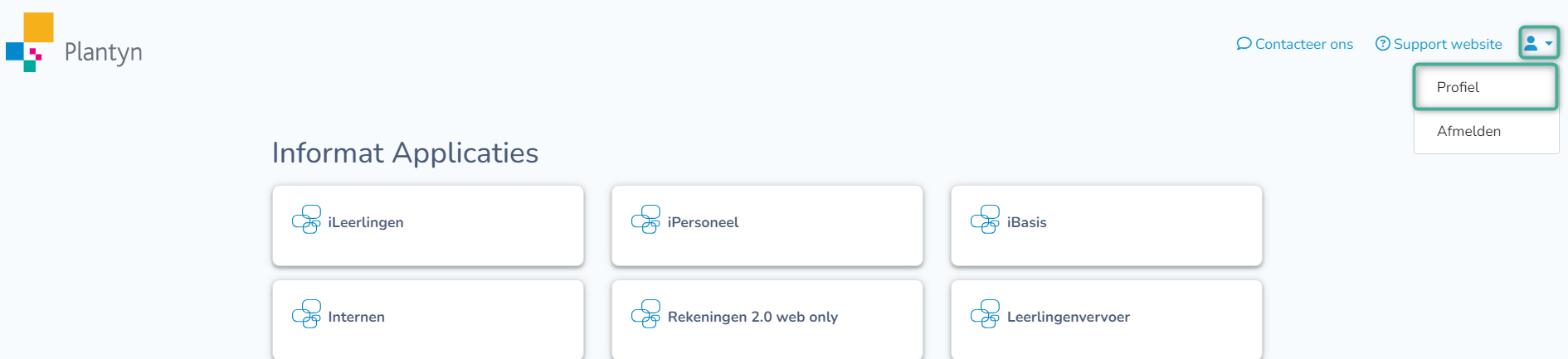This screenshot has width=1568, height=359.
Task: Click the iBasis app icon
Action: point(985,220)
